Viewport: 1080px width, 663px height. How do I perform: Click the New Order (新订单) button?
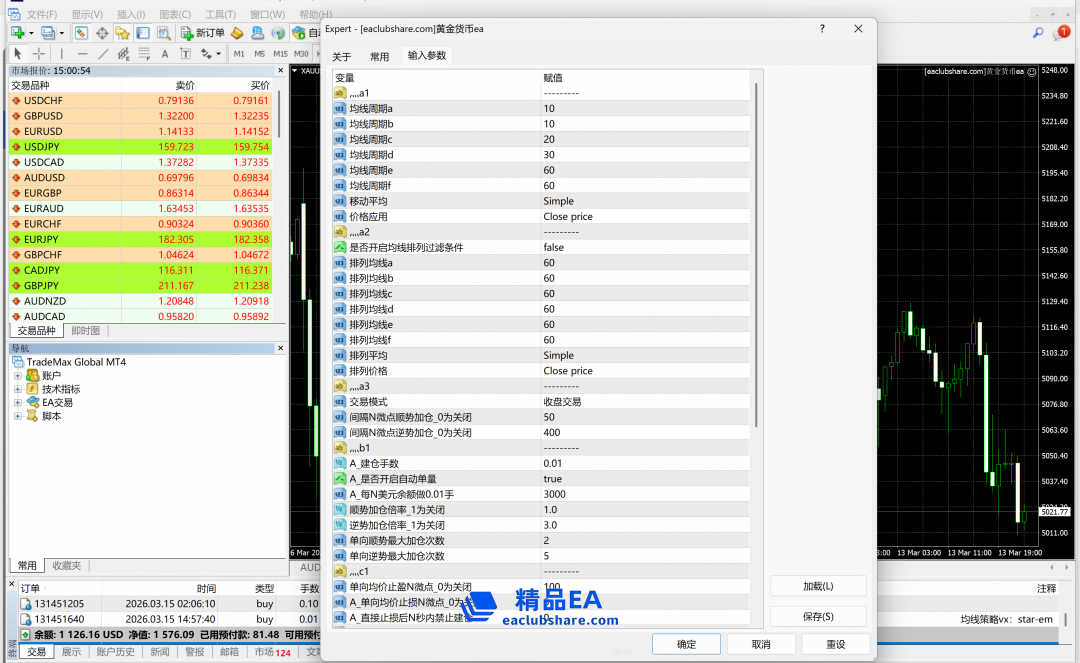(x=203, y=33)
